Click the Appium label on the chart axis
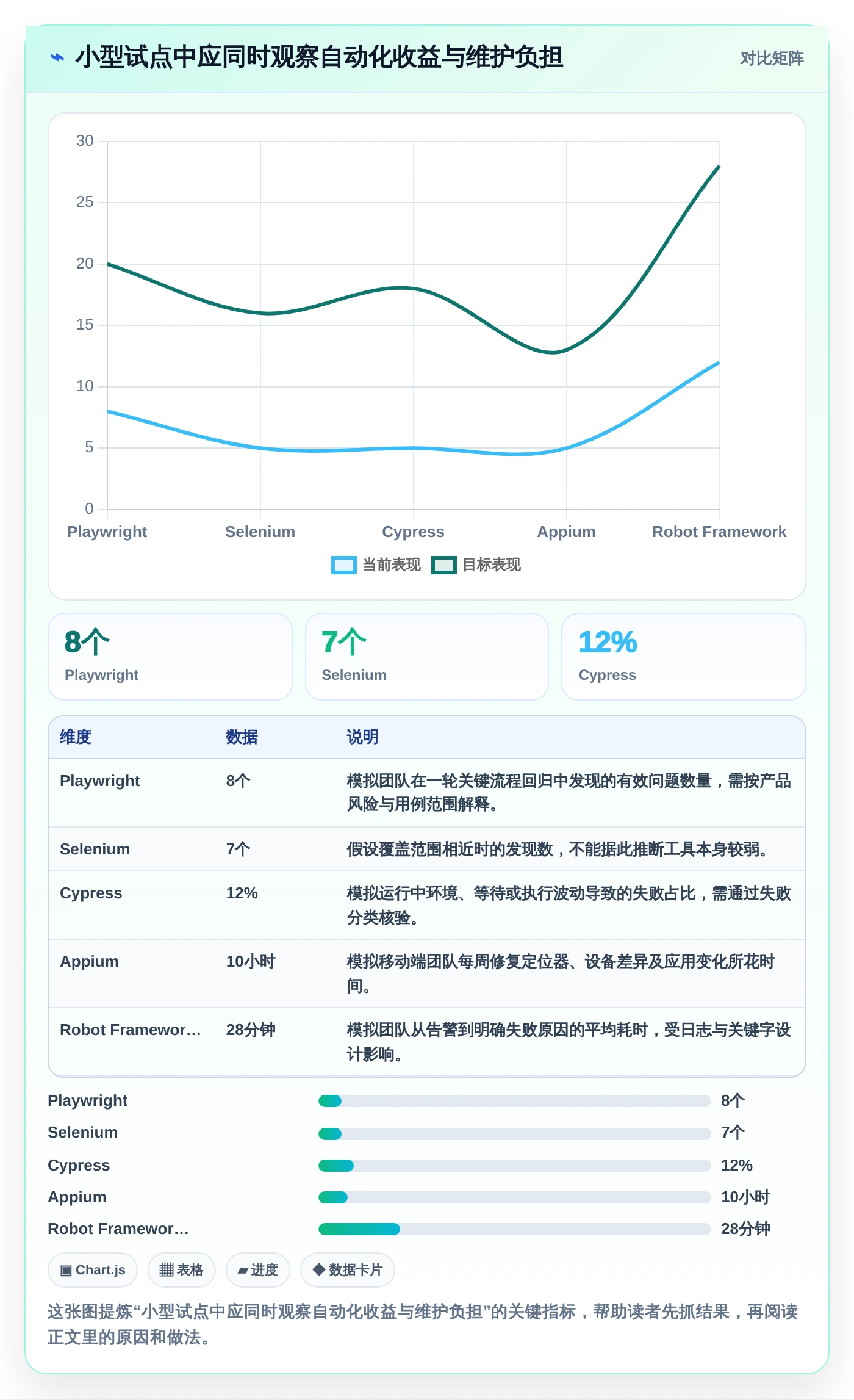The width and height of the screenshot is (854, 1400). (566, 532)
